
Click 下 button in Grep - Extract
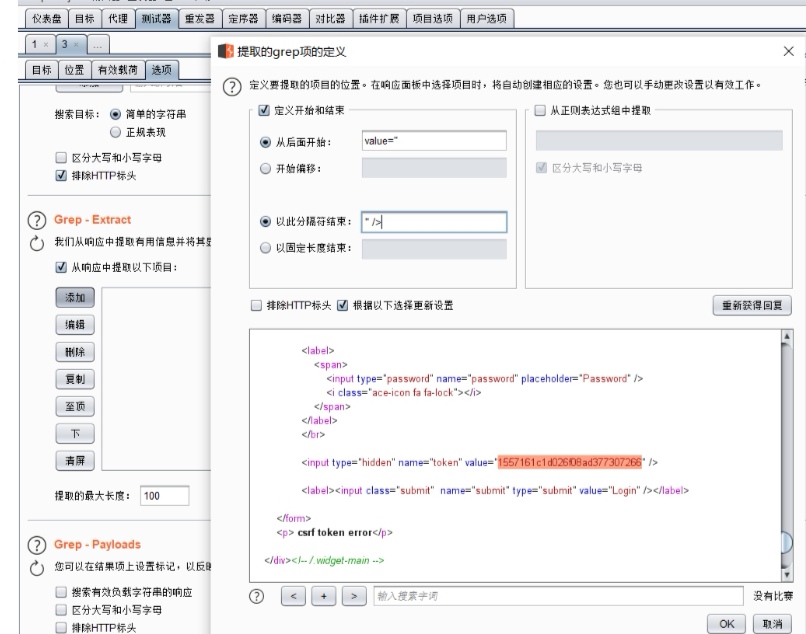[x=75, y=434]
